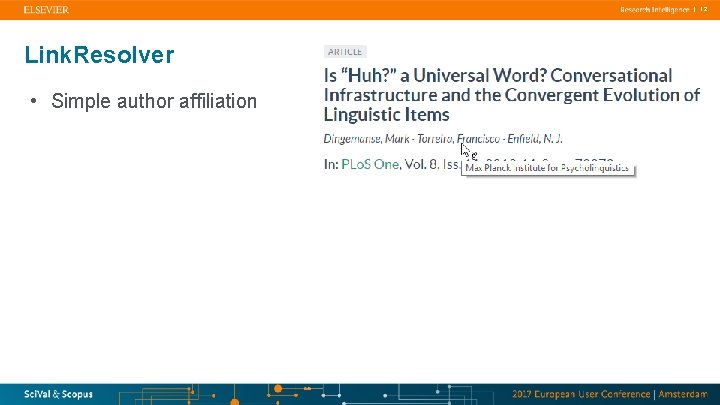Viewport: 720px width, 405px height.
Task: Click the "Vol. 8" citation text
Action: [x=420, y=164]
